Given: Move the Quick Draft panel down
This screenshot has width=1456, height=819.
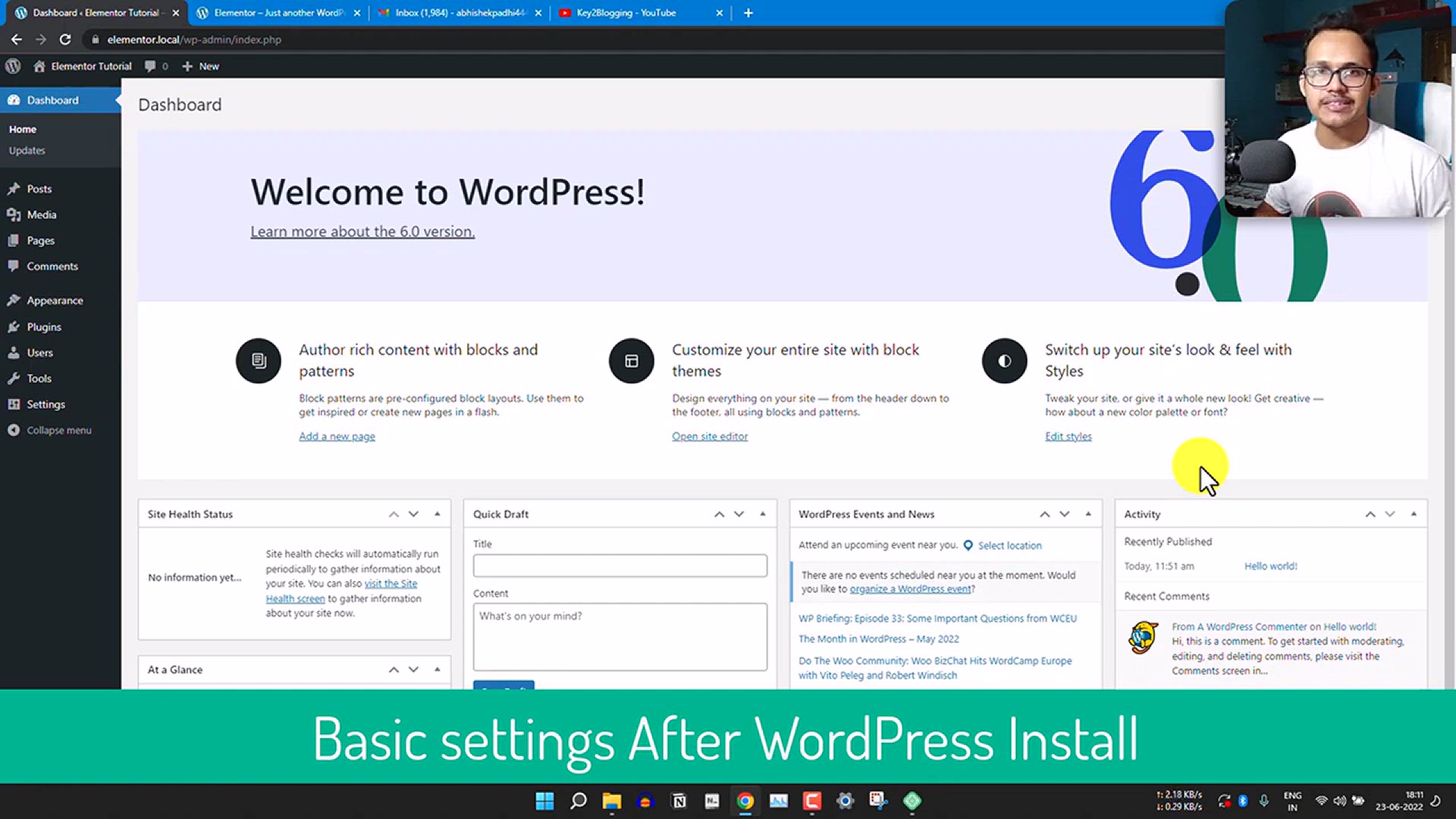Looking at the screenshot, I should pos(739,514).
